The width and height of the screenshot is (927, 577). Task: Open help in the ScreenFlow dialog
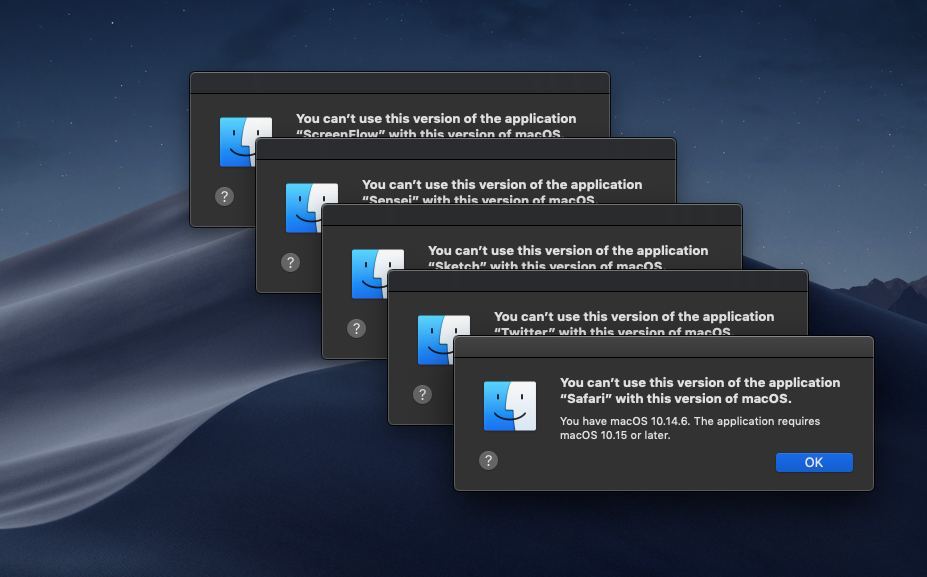click(224, 196)
